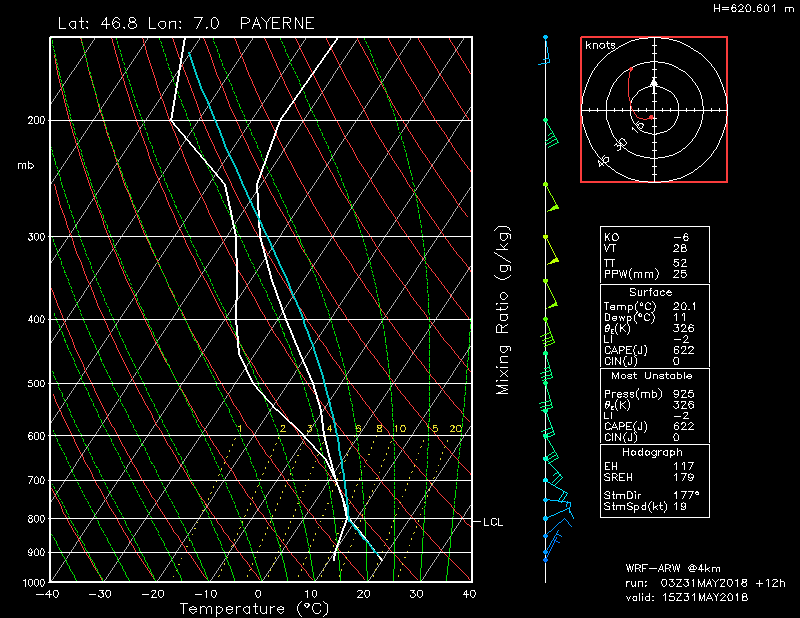Select the SREH value 179
Image resolution: width=800 pixels, height=618 pixels.
[x=682, y=476]
